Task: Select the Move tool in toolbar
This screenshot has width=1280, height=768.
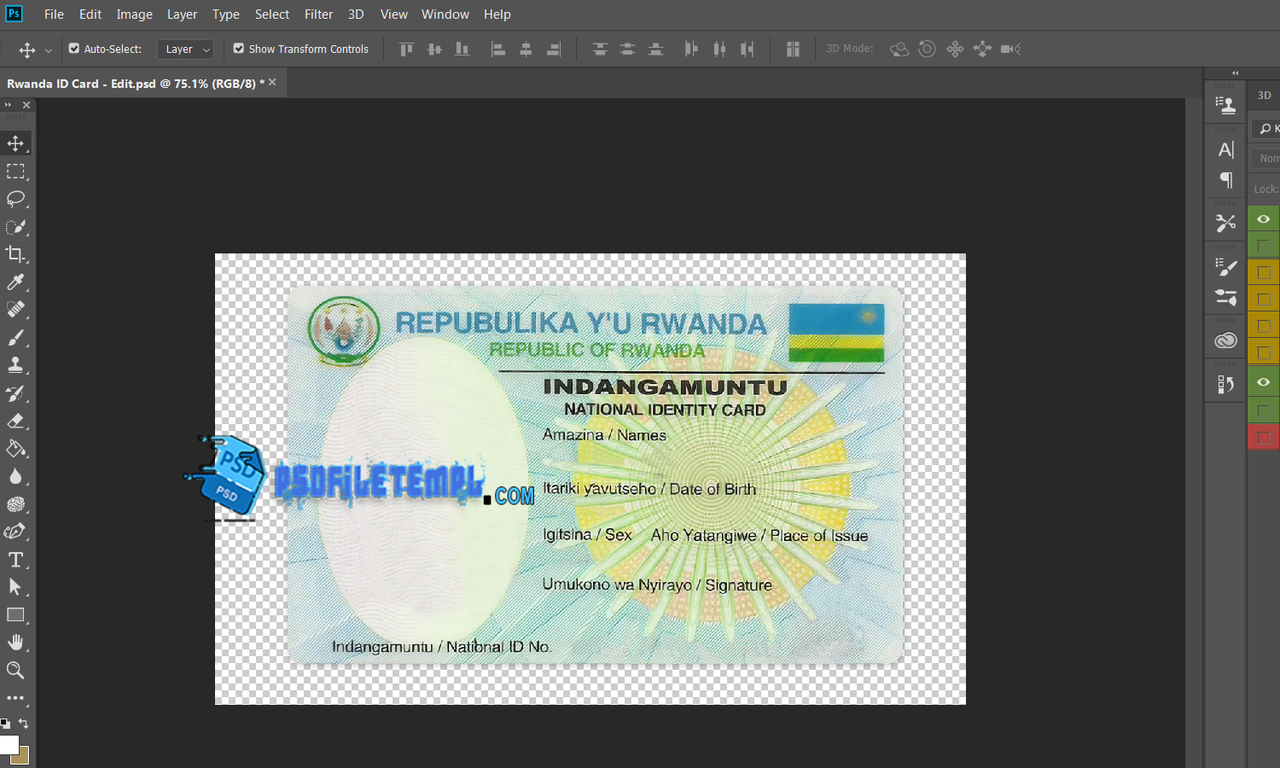Action: (16, 143)
